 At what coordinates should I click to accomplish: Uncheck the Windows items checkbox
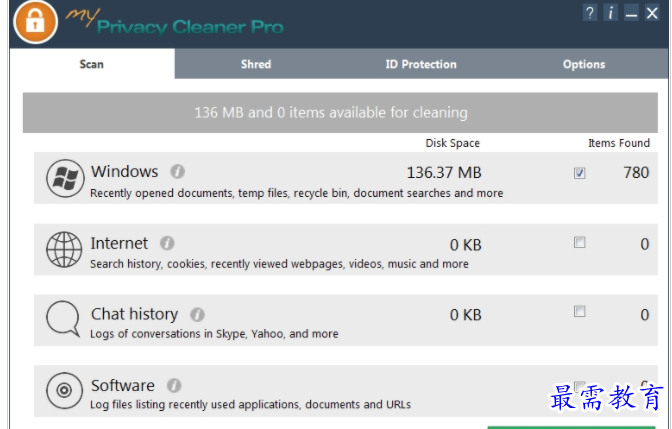click(580, 173)
